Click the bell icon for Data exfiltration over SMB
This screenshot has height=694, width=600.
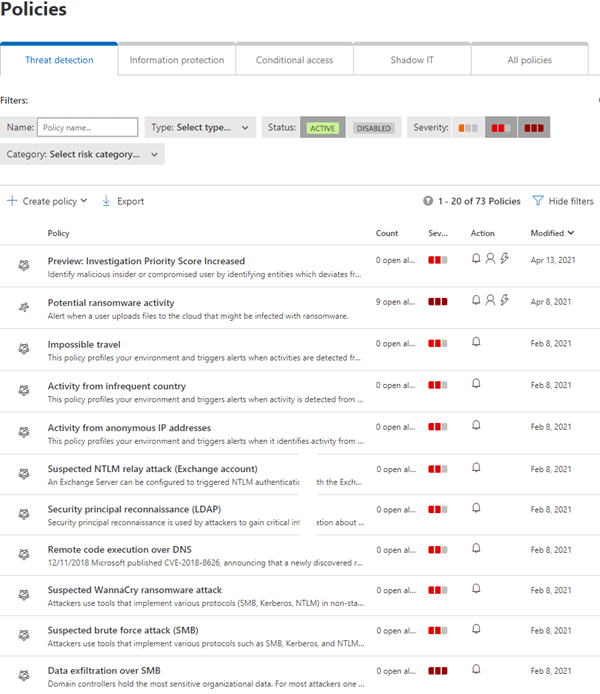(476, 670)
